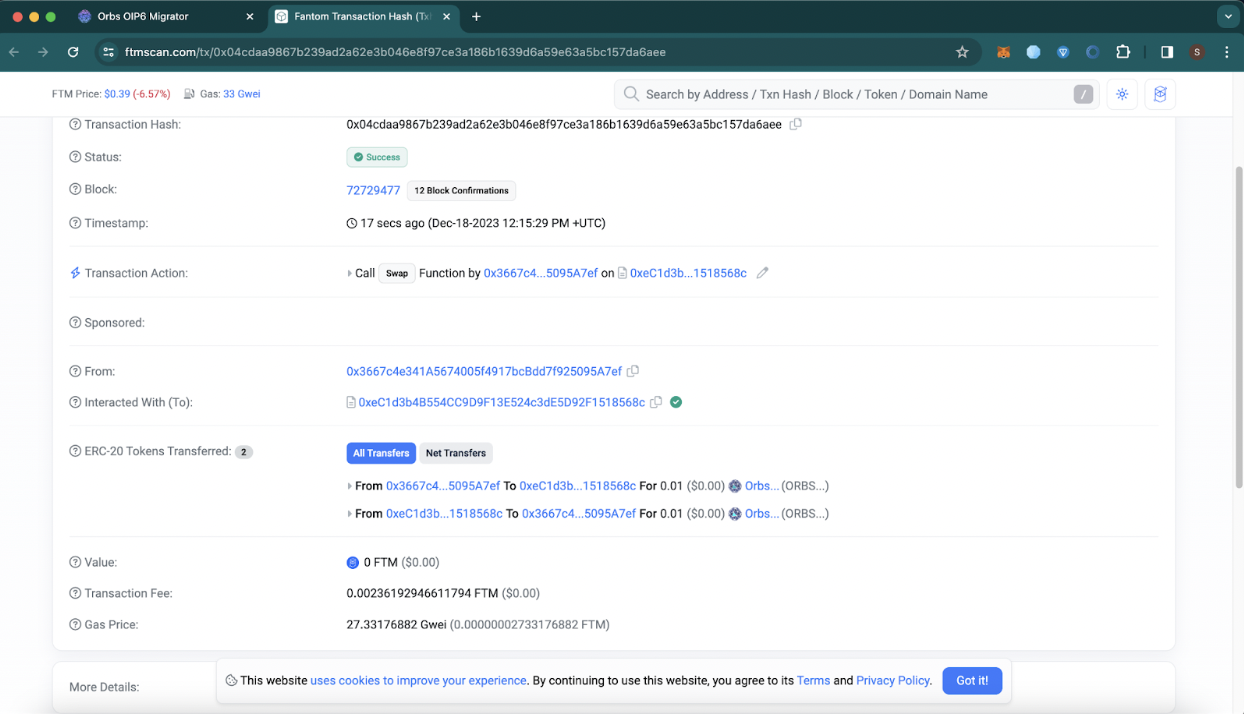
Task: Click the help icon next to From
Action: [75, 371]
